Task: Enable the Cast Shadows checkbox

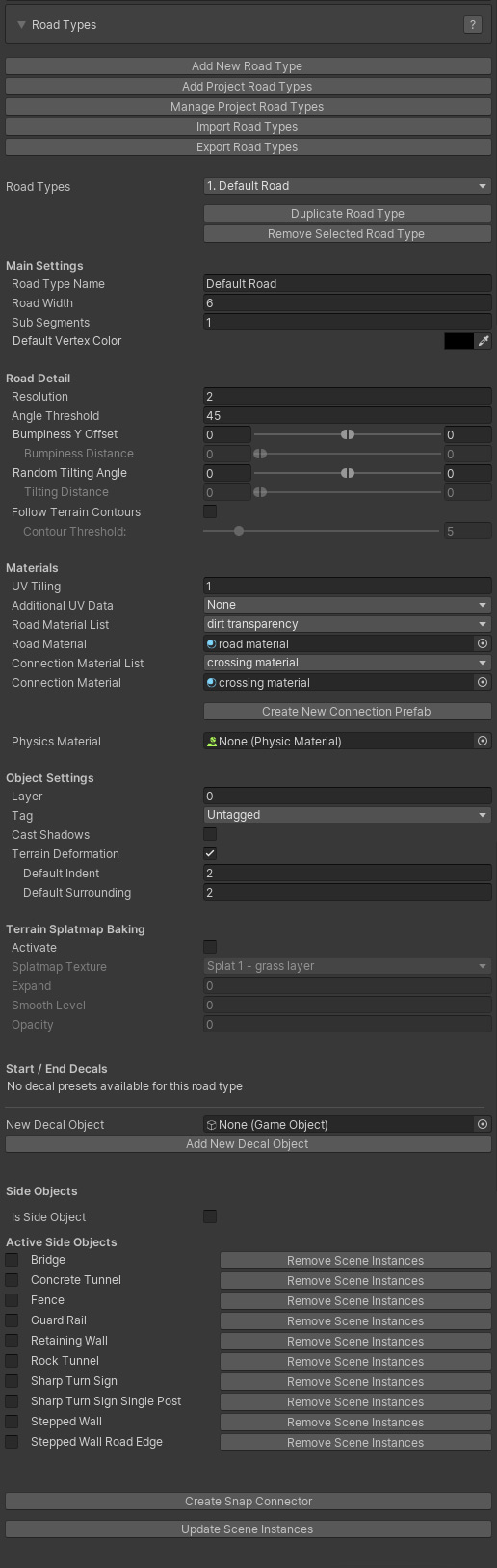Action: (210, 834)
